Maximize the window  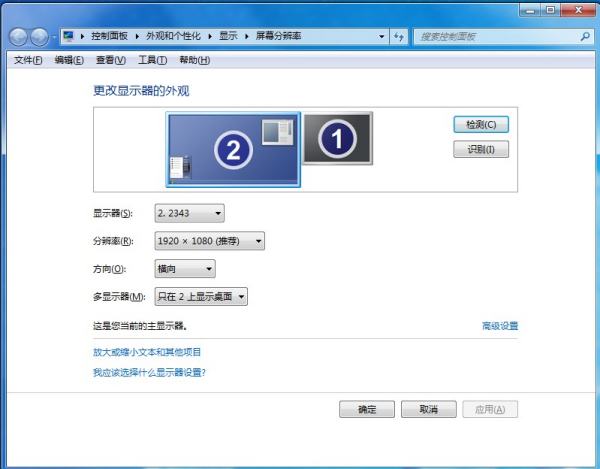(x=551, y=10)
